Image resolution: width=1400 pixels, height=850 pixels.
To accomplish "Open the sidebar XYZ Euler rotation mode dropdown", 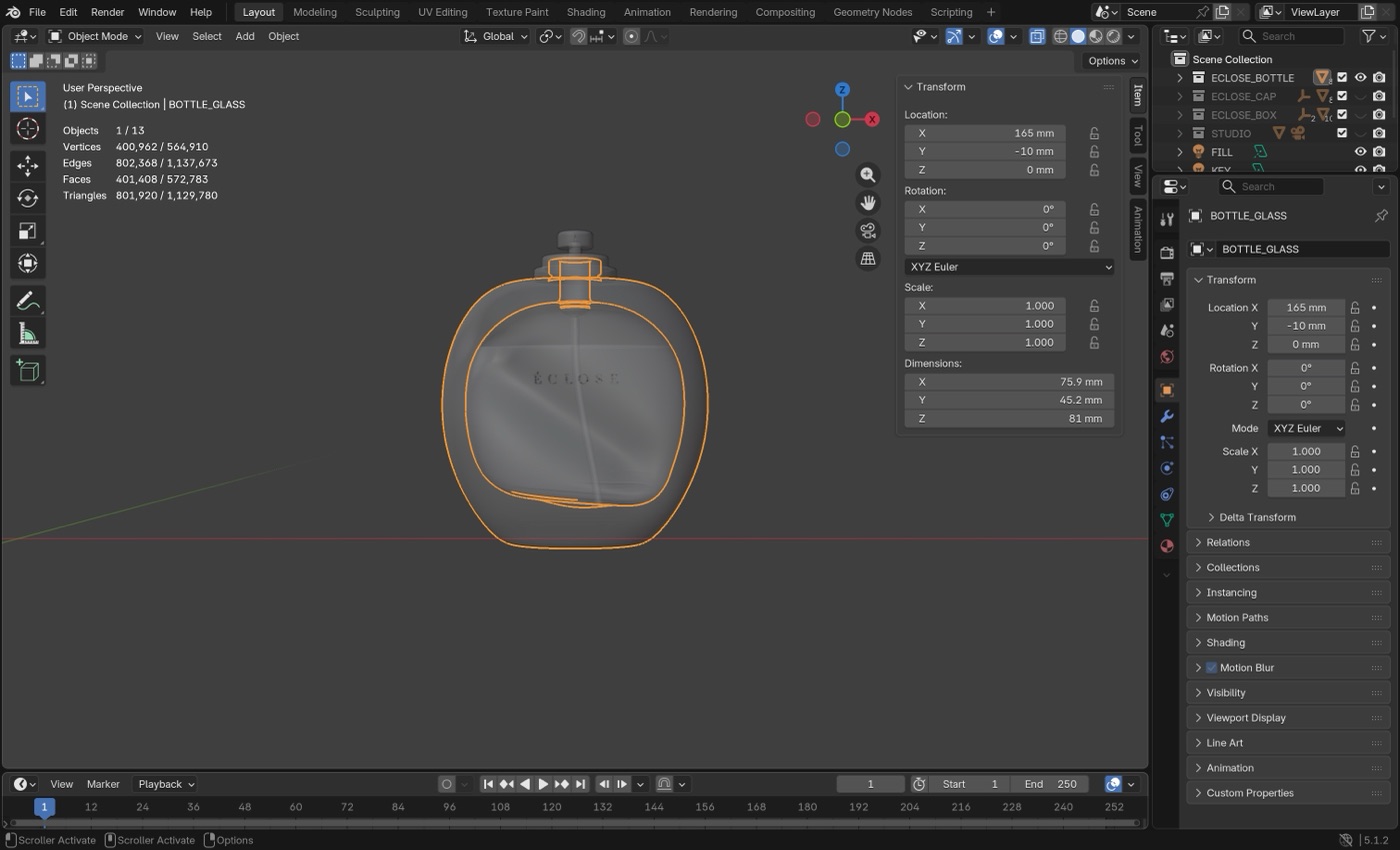I will tap(1009, 267).
